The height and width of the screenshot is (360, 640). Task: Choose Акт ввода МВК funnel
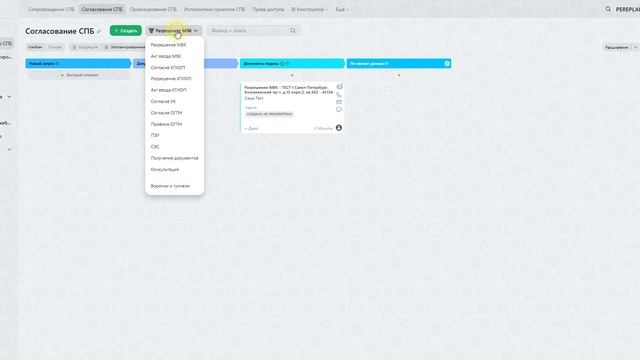pos(166,56)
